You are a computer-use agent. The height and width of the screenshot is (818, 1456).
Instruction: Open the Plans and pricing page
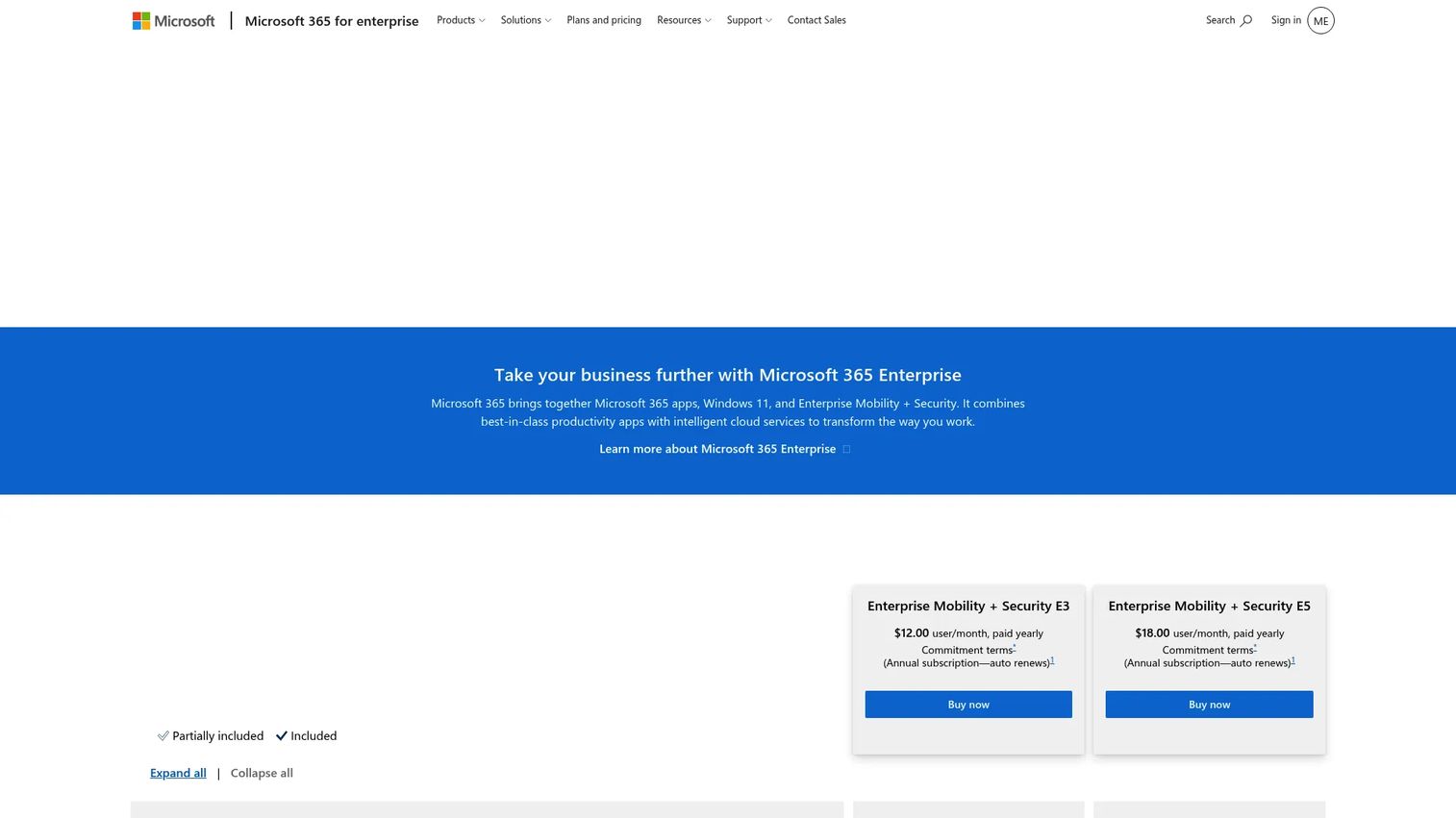coord(604,20)
